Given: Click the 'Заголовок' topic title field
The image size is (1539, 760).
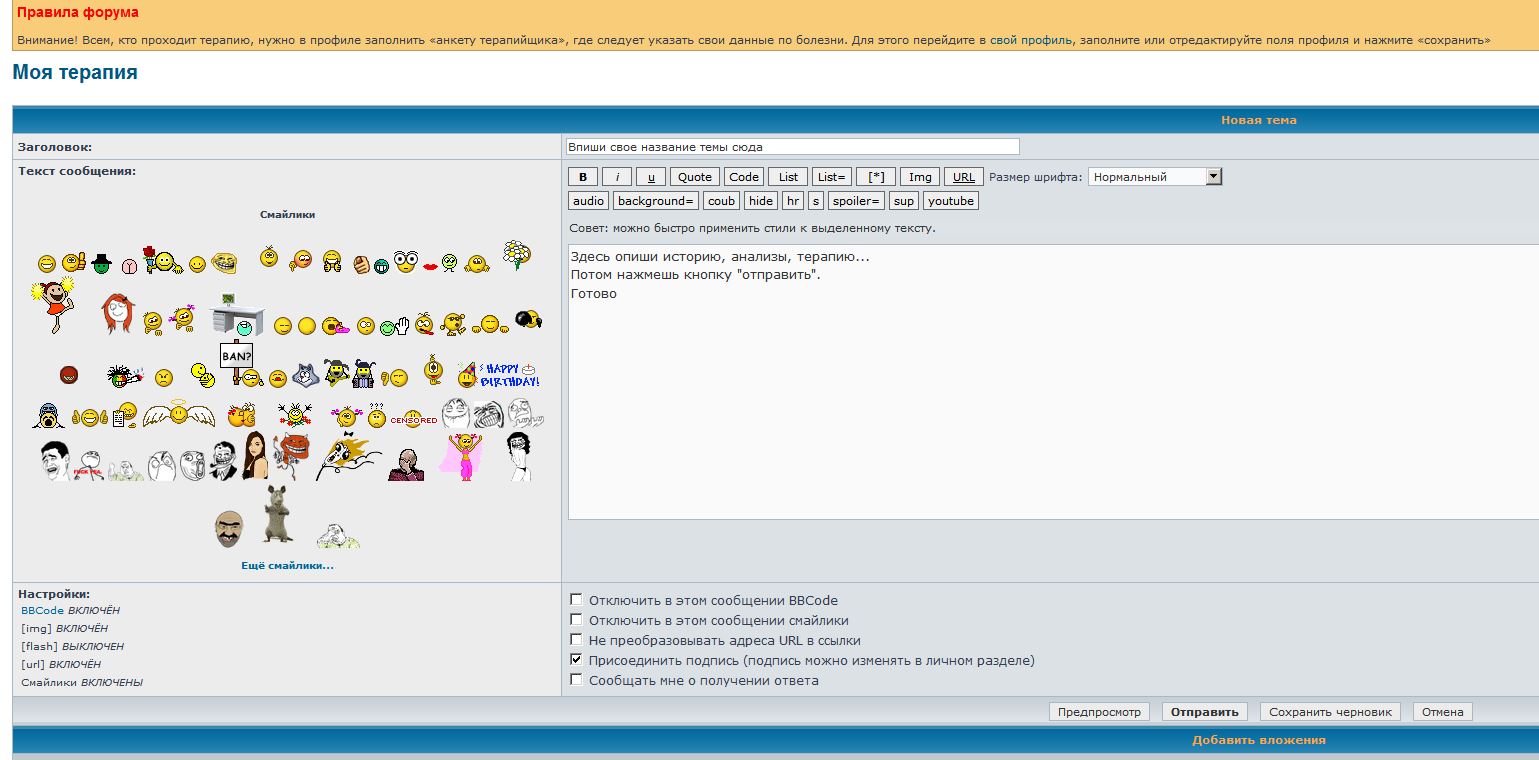Looking at the screenshot, I should 791,147.
